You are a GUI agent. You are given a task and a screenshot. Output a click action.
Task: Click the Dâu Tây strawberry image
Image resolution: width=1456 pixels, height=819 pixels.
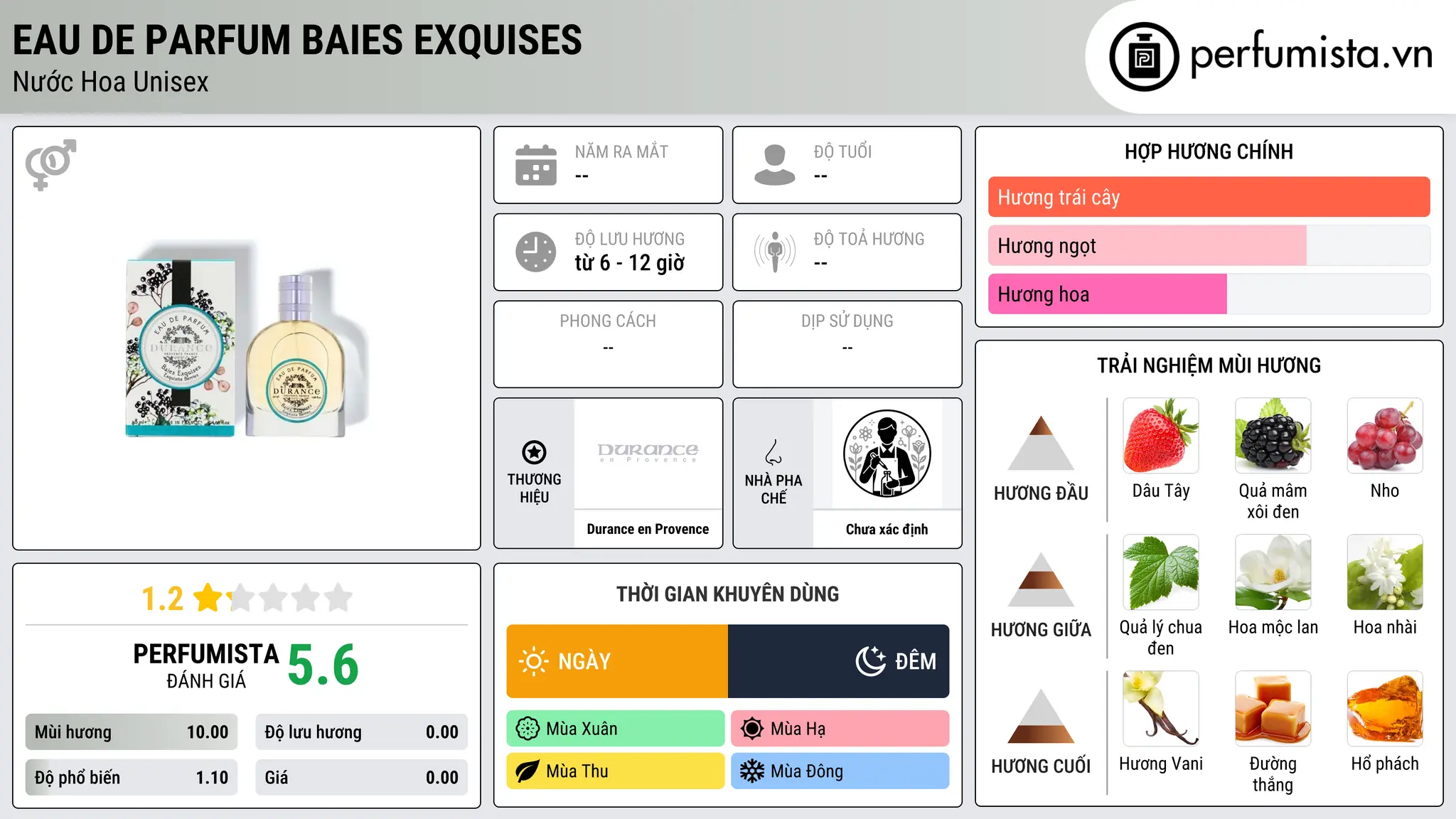(x=1161, y=436)
